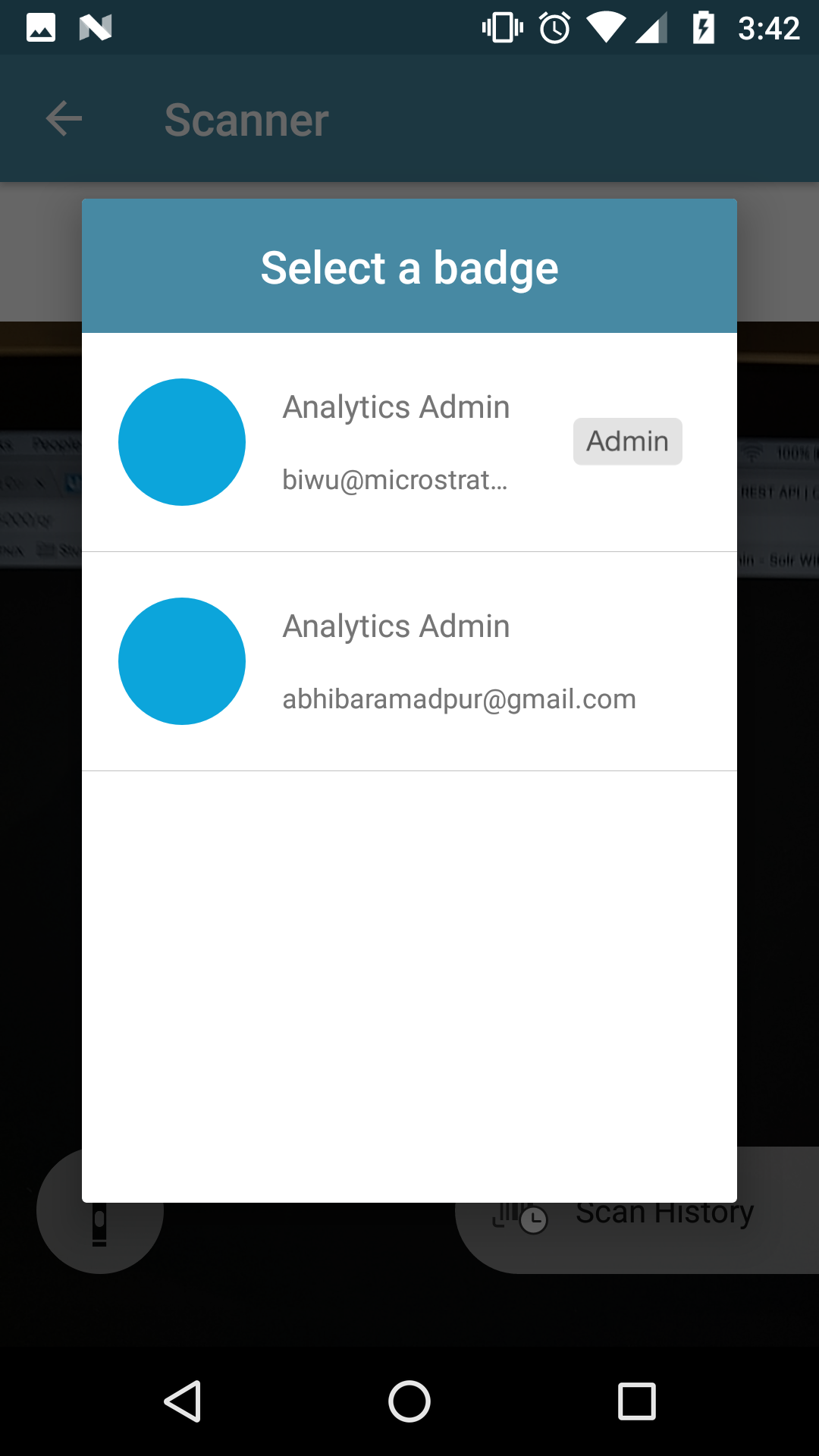819x1456 pixels.
Task: Click the Select a badge dialog header
Action: [409, 266]
